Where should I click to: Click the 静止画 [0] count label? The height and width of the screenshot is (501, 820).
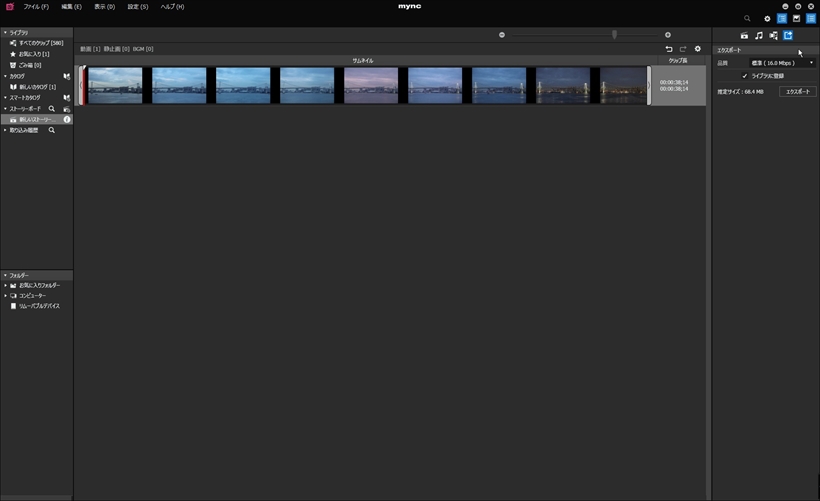(117, 49)
